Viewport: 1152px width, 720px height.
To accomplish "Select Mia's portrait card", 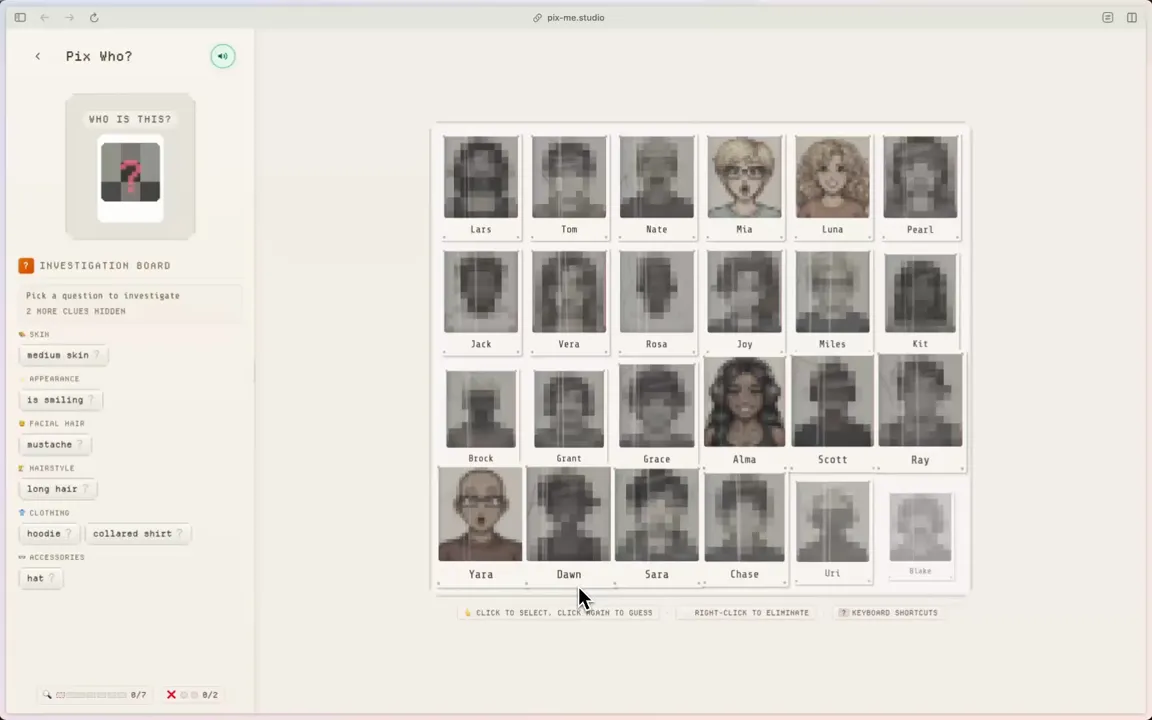I will coord(744,186).
